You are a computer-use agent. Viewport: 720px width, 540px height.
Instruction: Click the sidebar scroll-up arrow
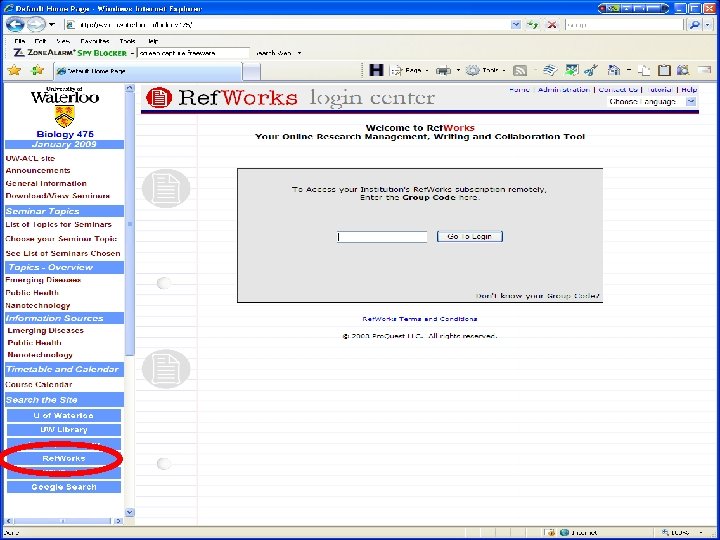tap(129, 88)
